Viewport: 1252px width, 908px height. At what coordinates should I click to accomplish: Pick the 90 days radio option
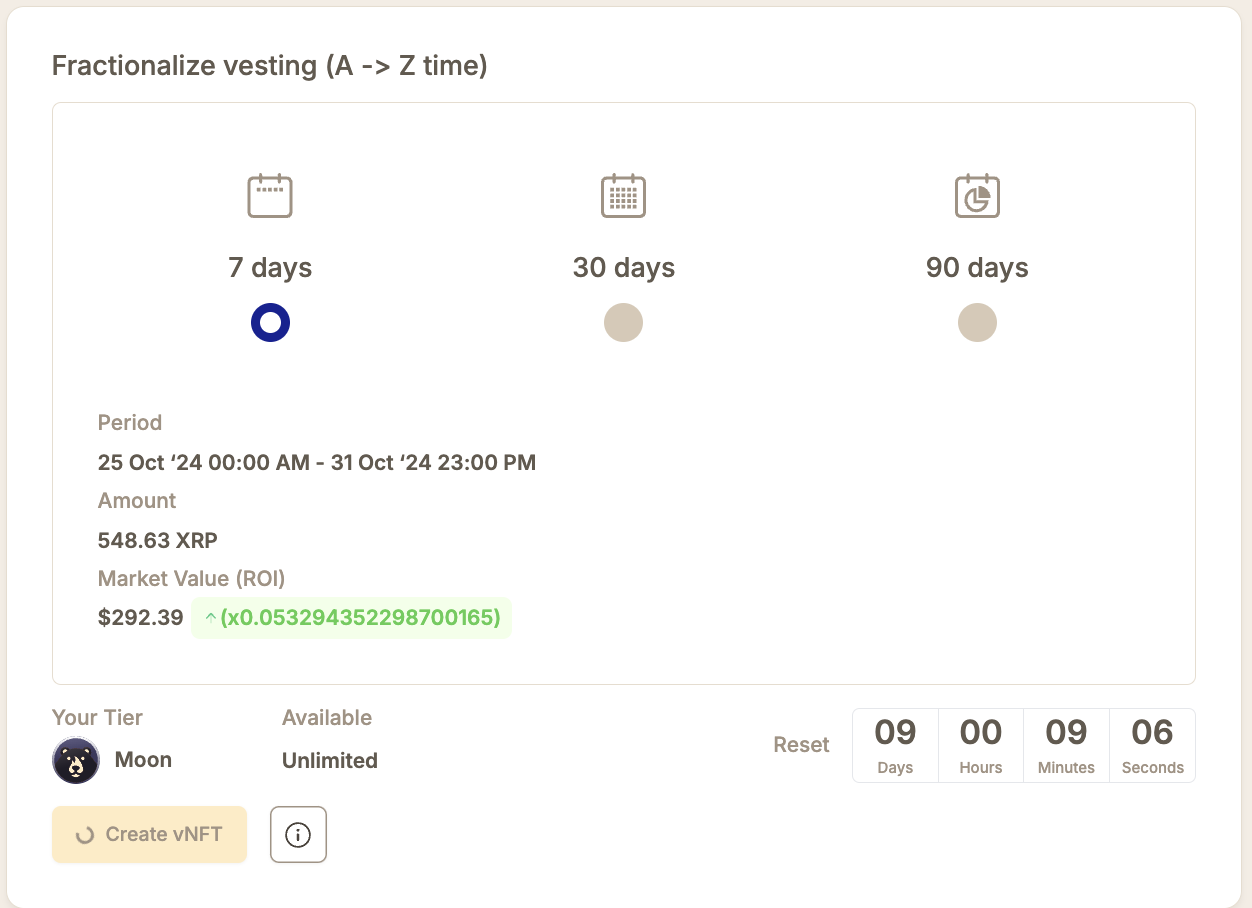point(977,324)
